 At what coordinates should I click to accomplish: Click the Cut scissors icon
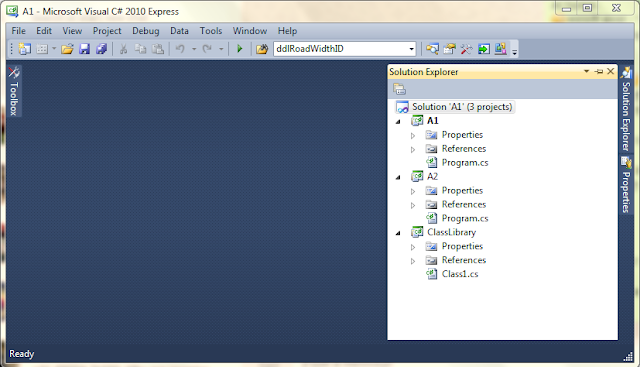click(123, 49)
